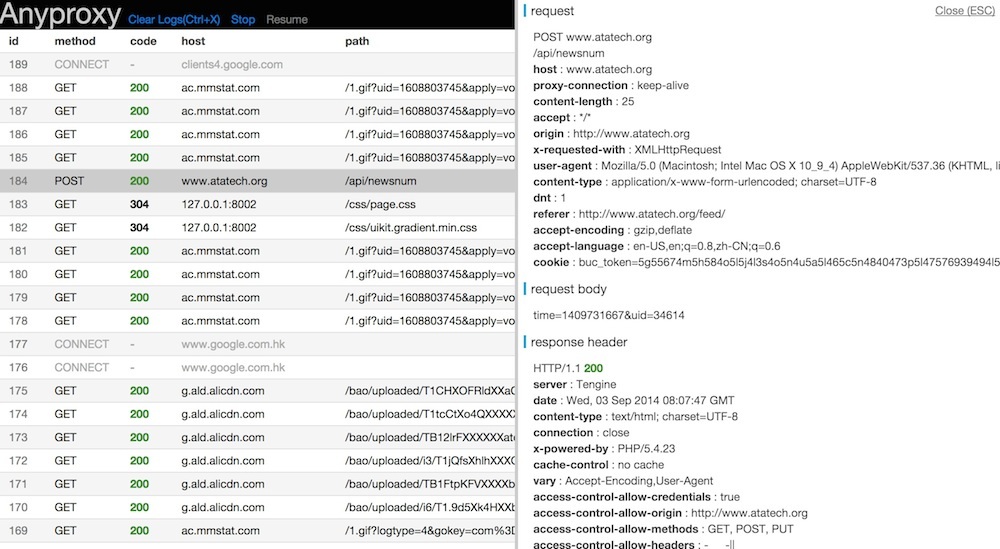Viewport: 1000px width, 549px height.
Task: Click the 'code' column header
Action: (143, 41)
